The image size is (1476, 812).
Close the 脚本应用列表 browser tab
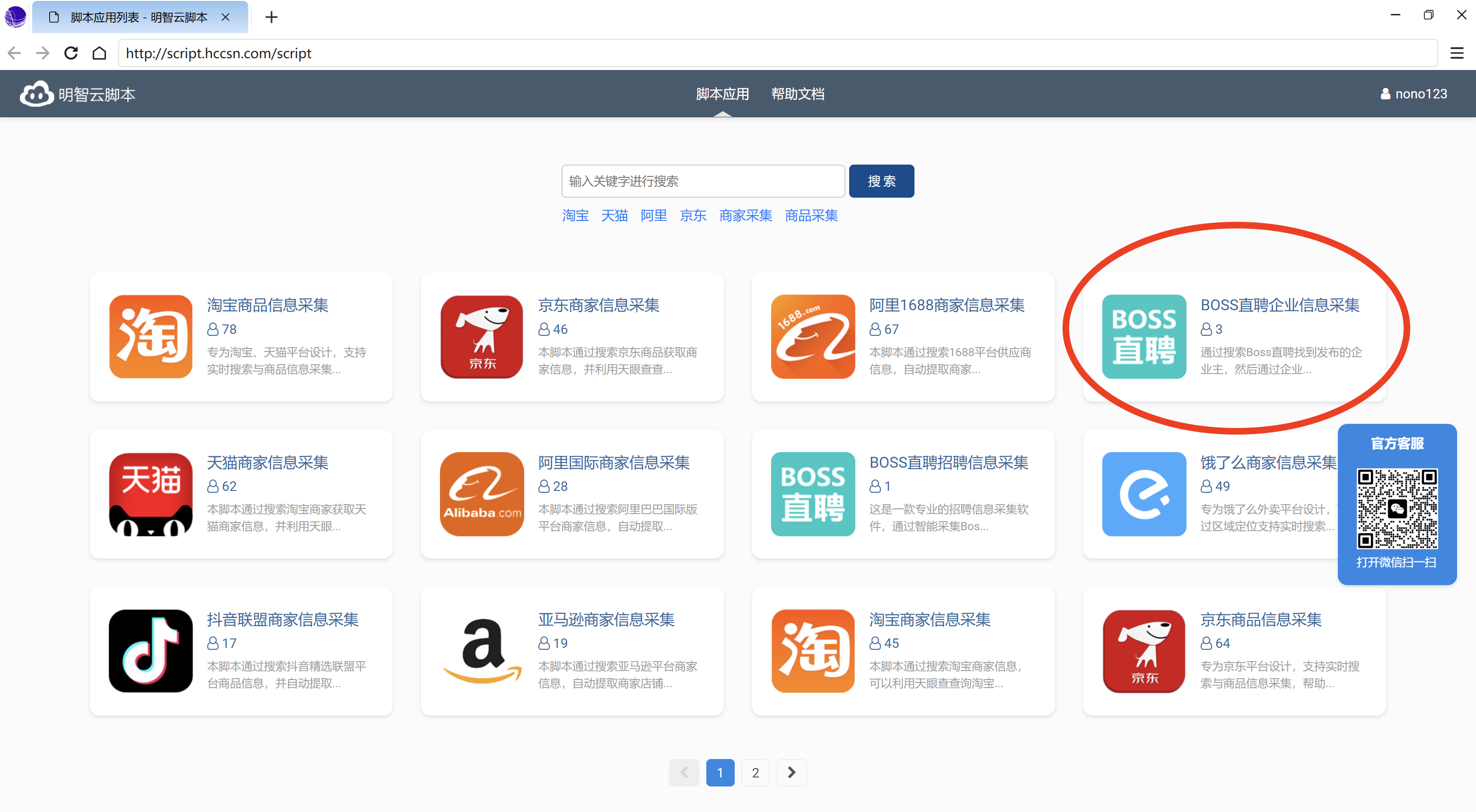pos(226,17)
